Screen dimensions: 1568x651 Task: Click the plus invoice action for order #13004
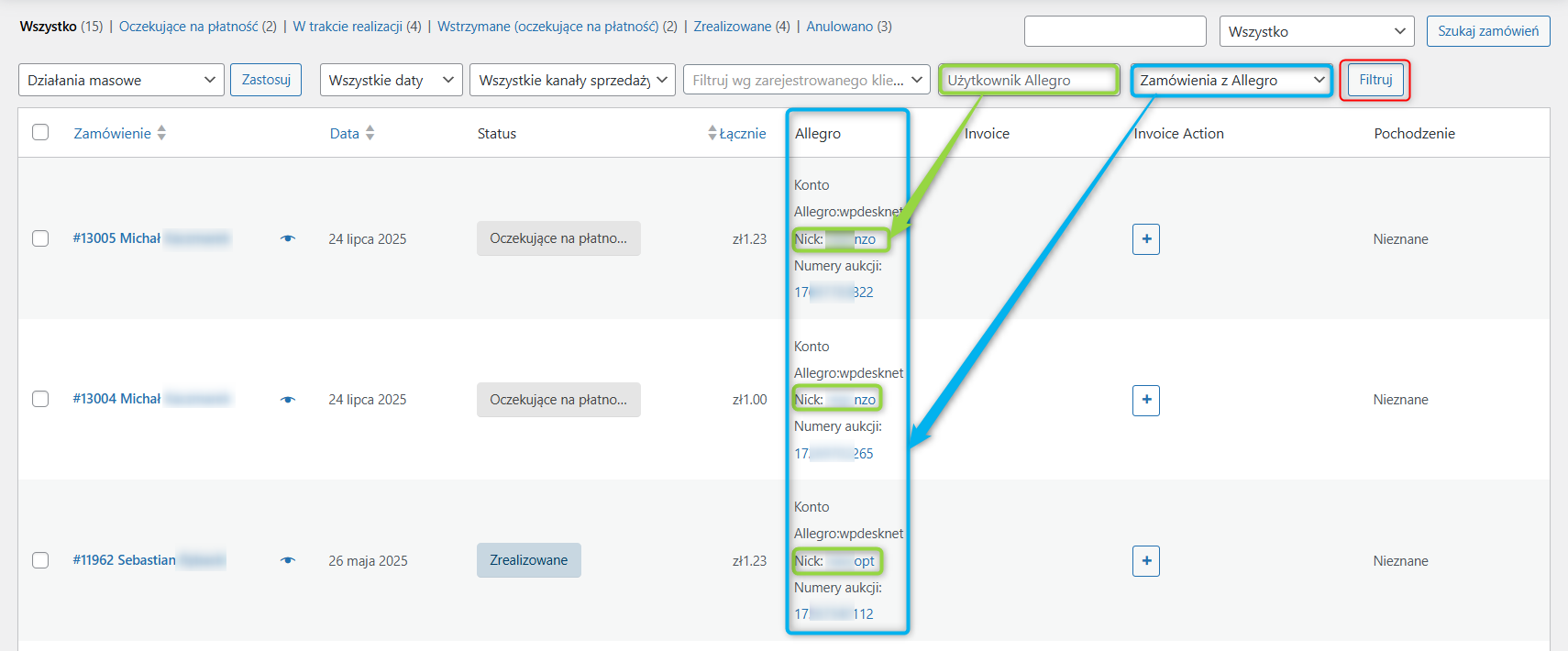[1145, 400]
